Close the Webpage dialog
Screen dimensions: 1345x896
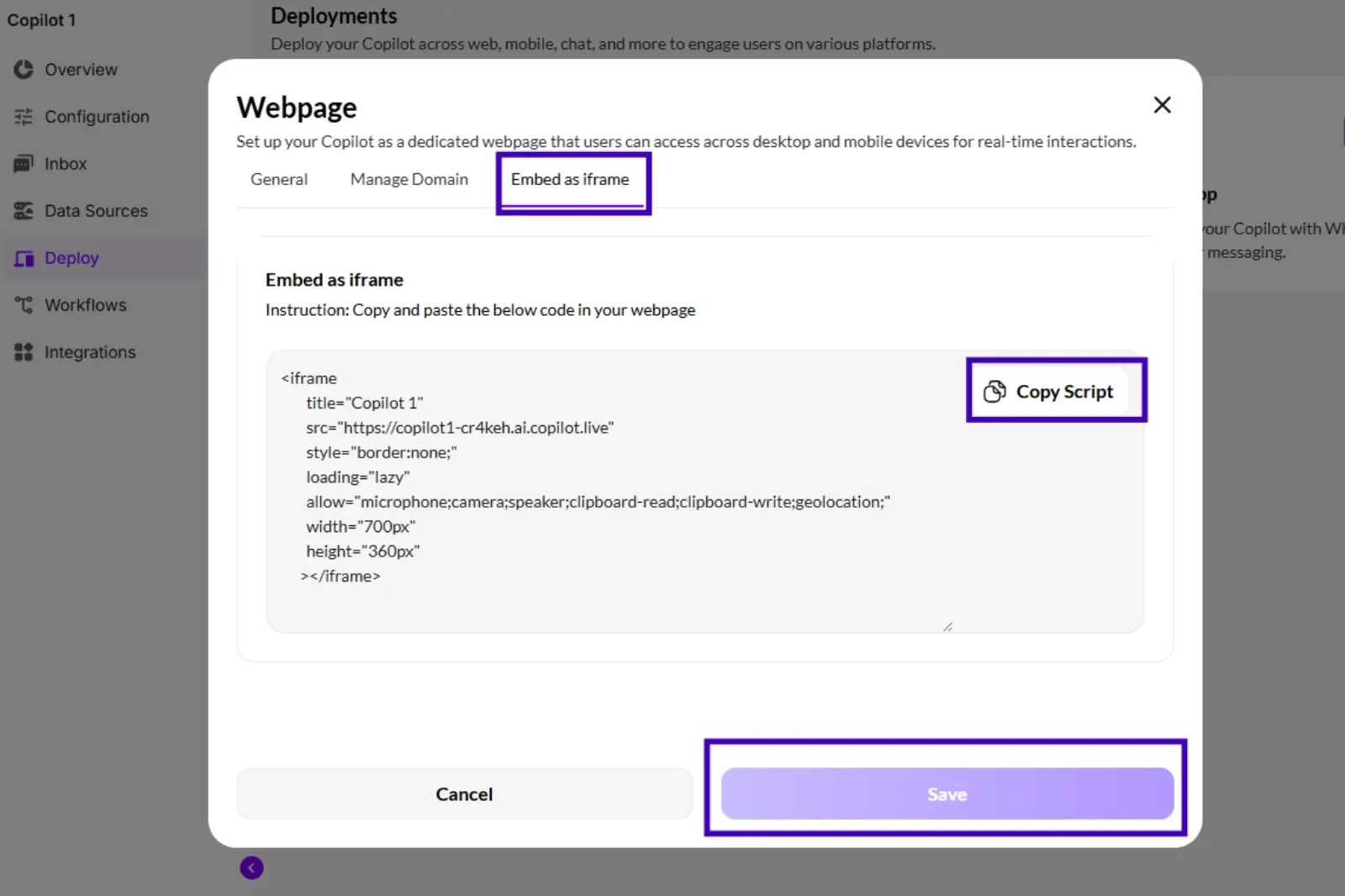tap(1162, 105)
